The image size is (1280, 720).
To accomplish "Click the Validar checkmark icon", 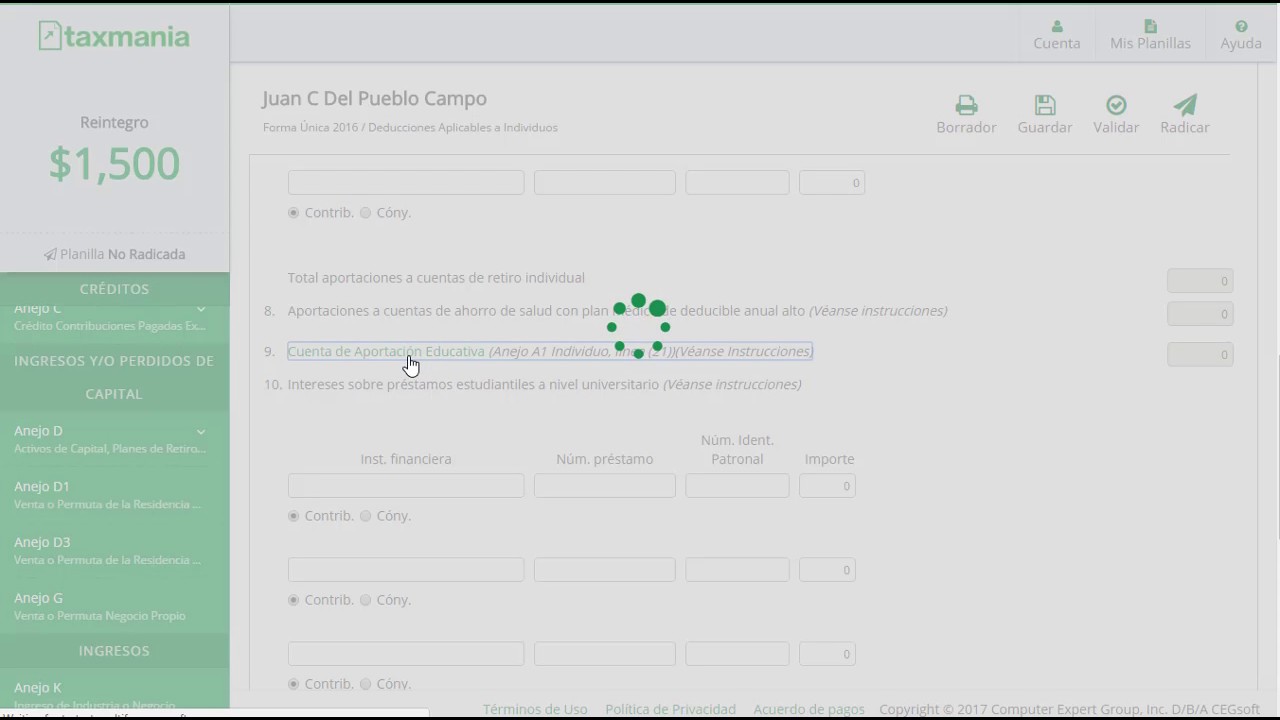I will point(1116,105).
